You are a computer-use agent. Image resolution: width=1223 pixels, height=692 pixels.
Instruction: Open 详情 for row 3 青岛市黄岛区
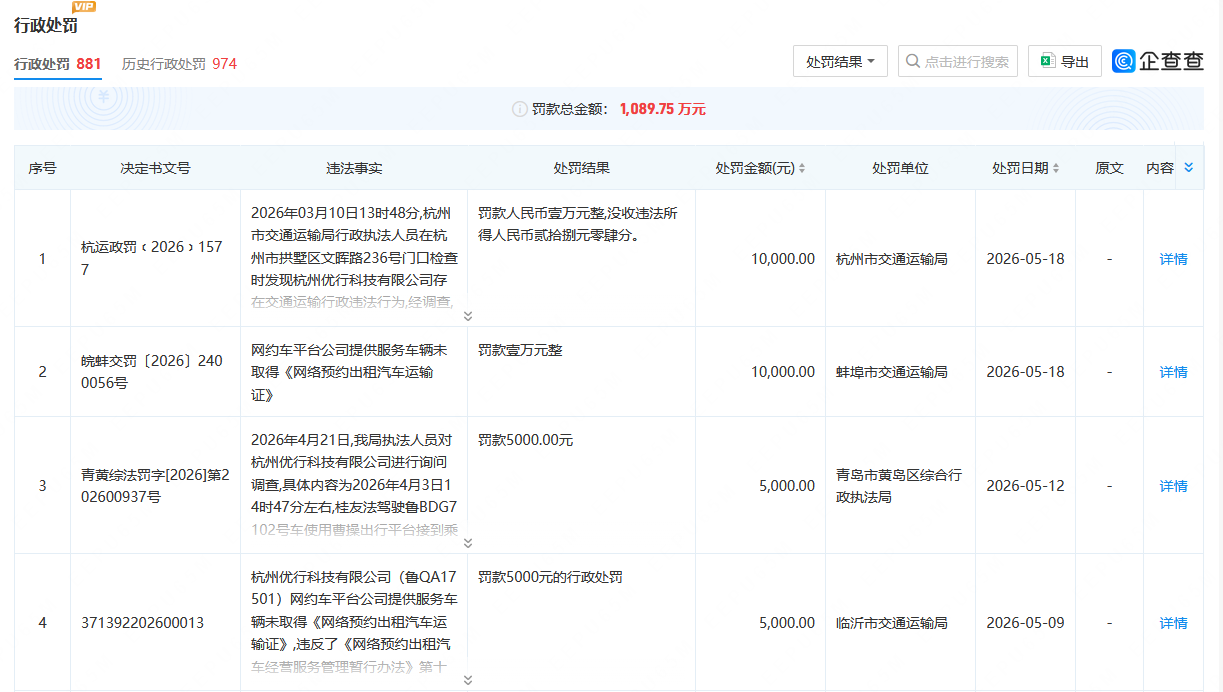(x=1173, y=486)
